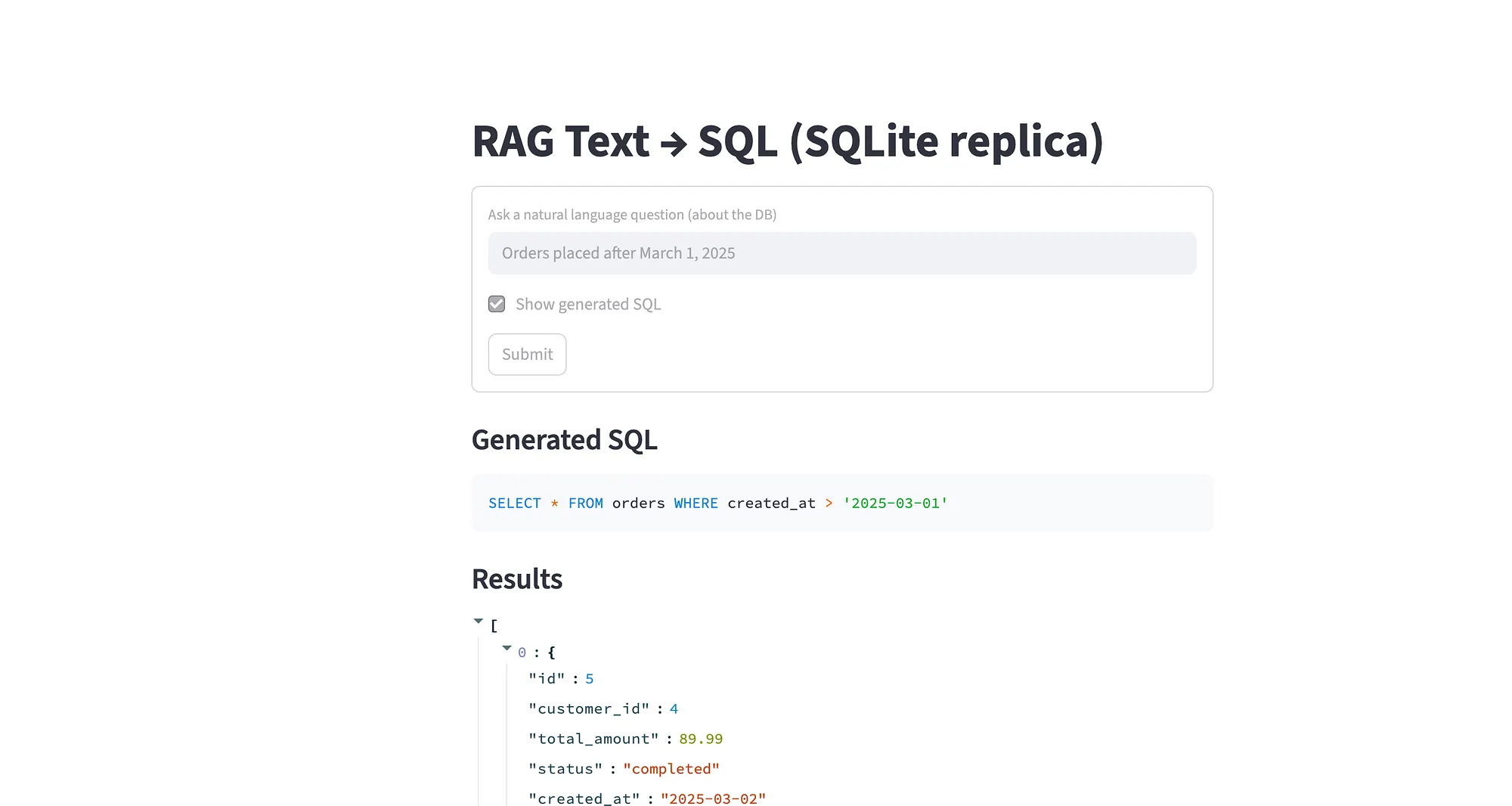Click the "id" : 5 result row

(561, 679)
